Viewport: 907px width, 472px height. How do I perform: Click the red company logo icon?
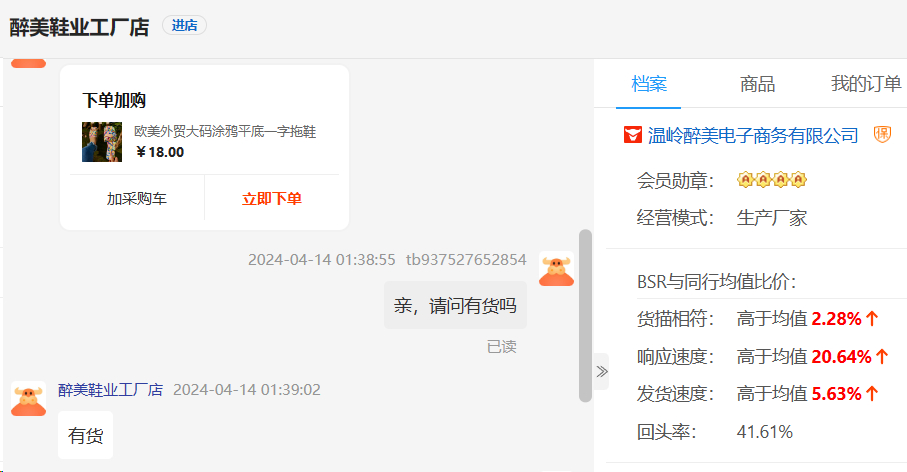(x=633, y=135)
